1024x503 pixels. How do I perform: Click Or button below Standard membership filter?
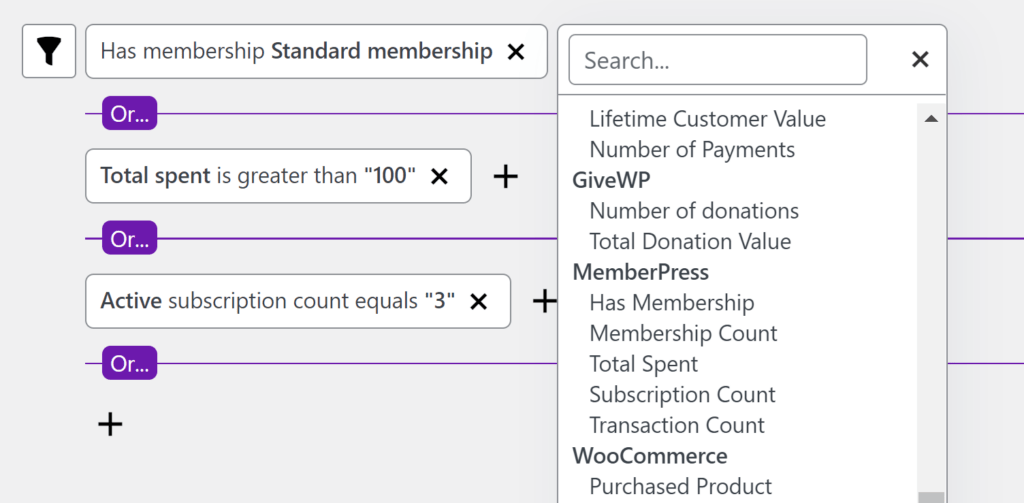(129, 113)
